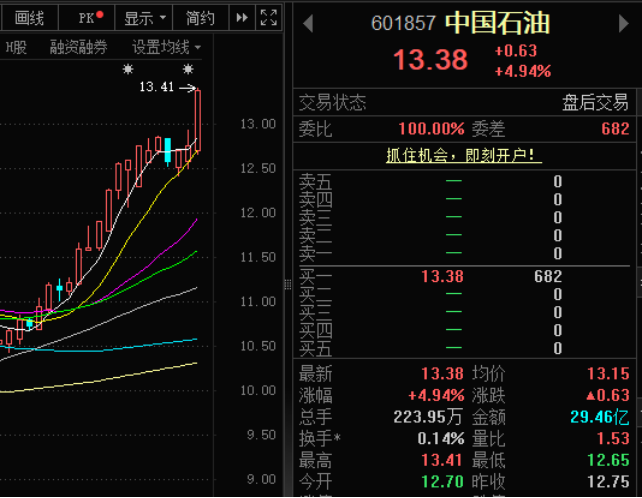
Task: Click the first sun event marker icon
Action: tap(128, 69)
